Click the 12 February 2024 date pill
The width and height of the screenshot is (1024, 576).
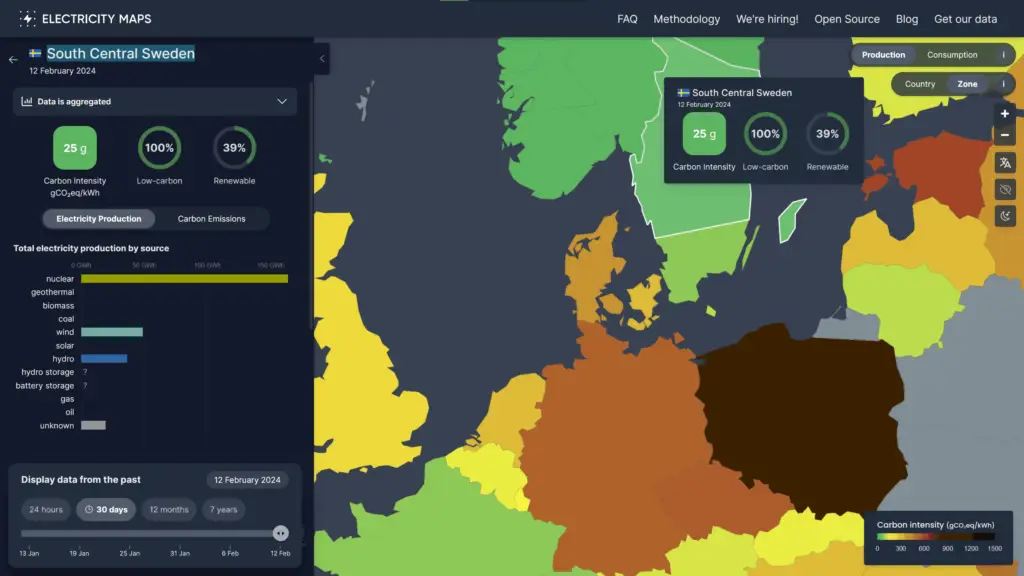point(247,480)
